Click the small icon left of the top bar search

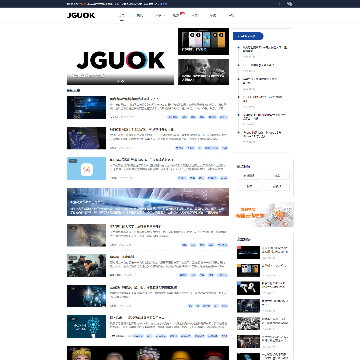(279, 4)
